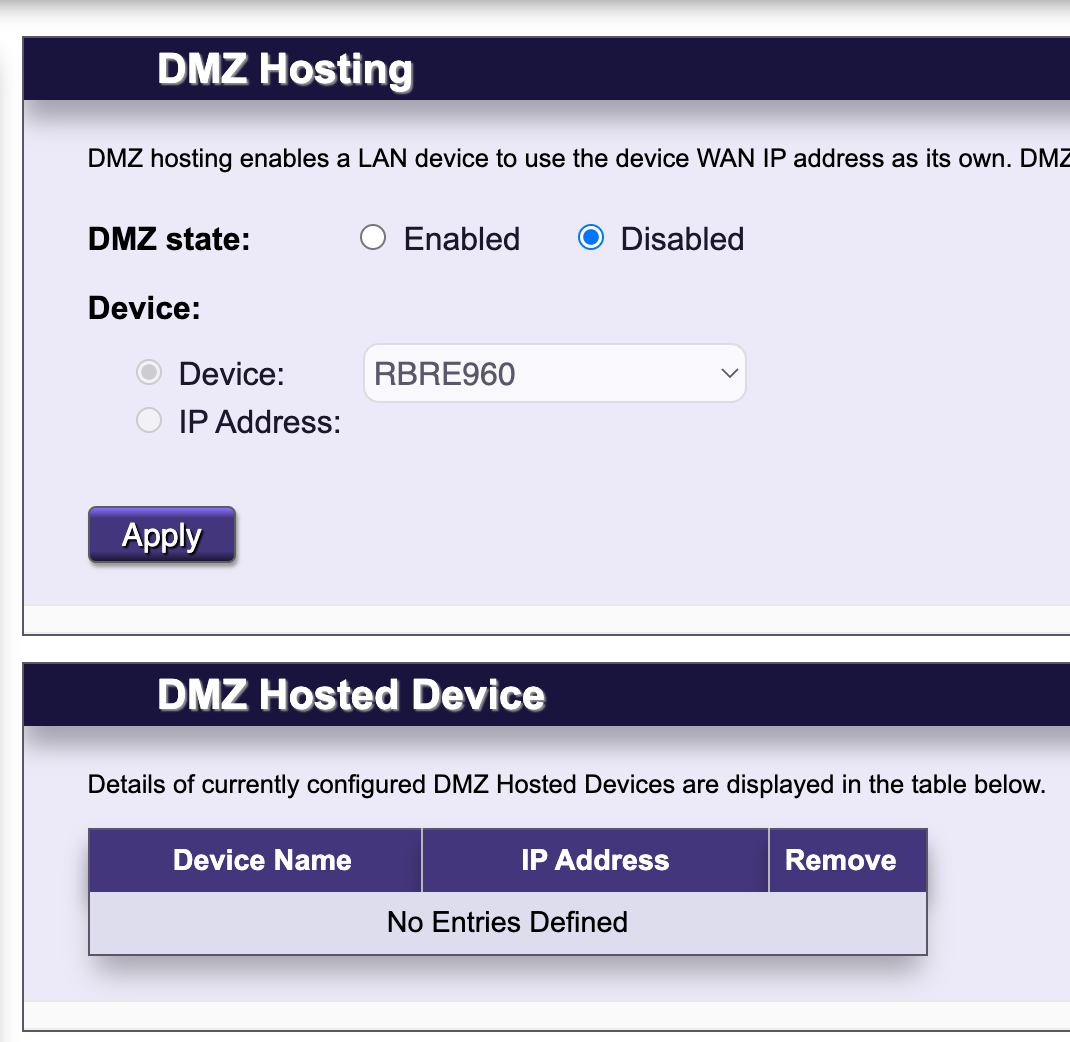Click the DMZ Hosting section title
Screen dimensions: 1070x1042
285,70
